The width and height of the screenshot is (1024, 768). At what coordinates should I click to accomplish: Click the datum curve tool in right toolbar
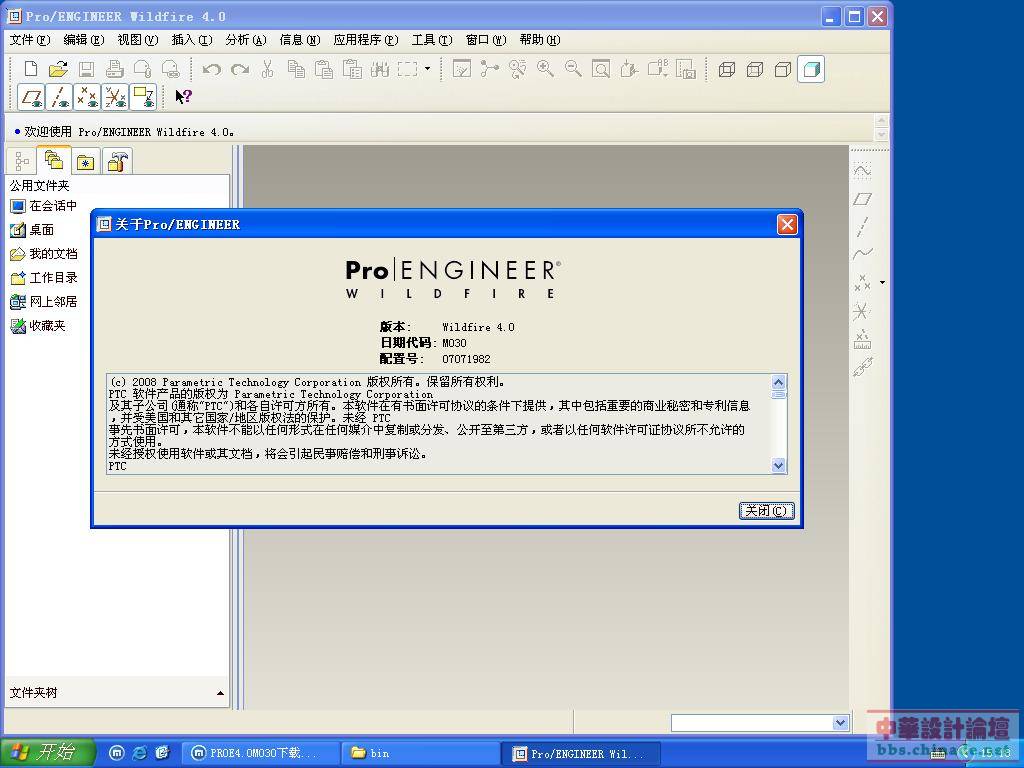pos(862,254)
